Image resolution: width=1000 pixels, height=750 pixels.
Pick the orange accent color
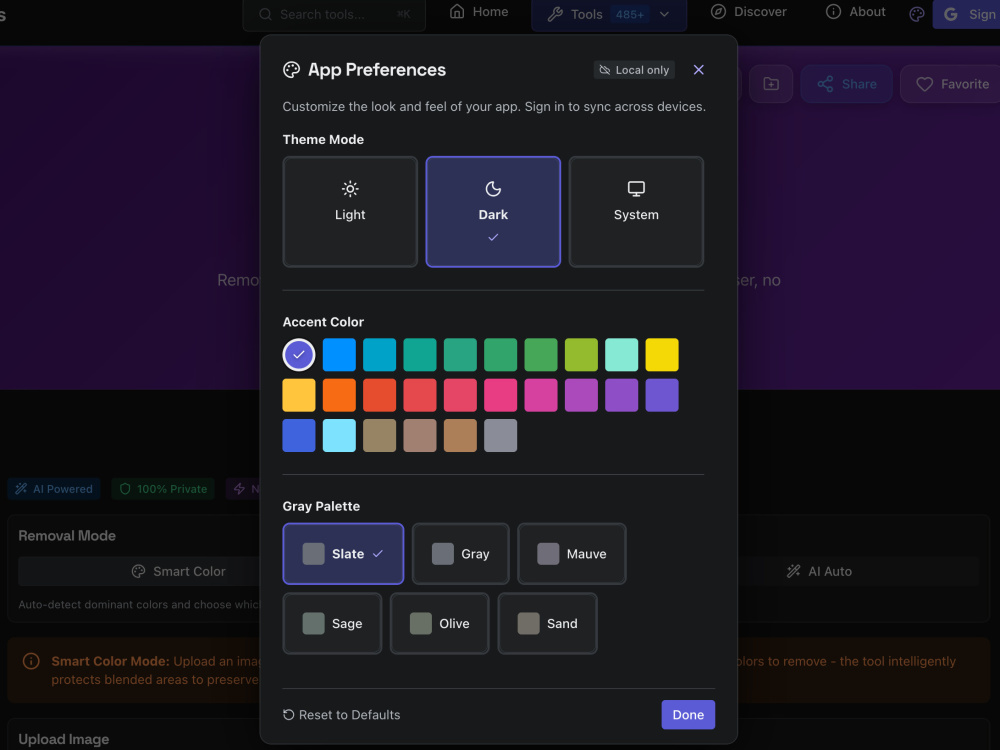click(339, 395)
